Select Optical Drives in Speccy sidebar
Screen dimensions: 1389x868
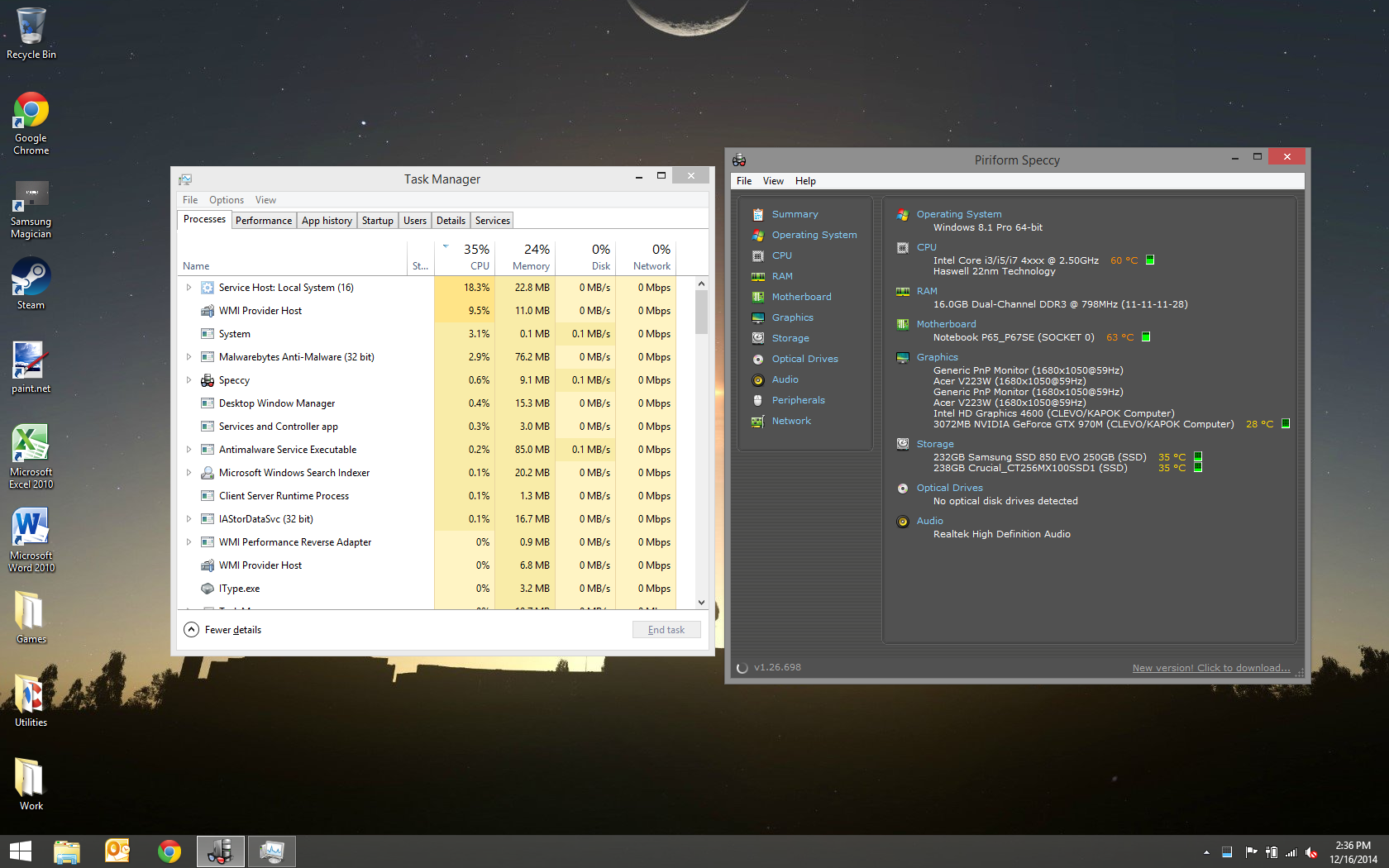coord(804,359)
